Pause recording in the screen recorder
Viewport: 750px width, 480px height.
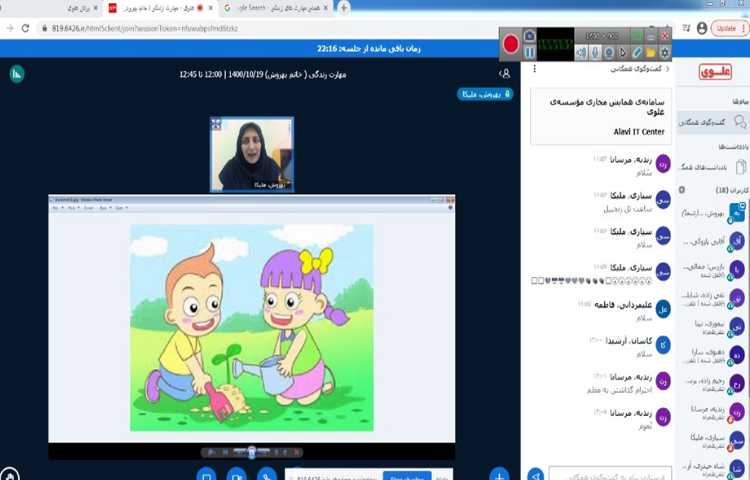tap(529, 52)
